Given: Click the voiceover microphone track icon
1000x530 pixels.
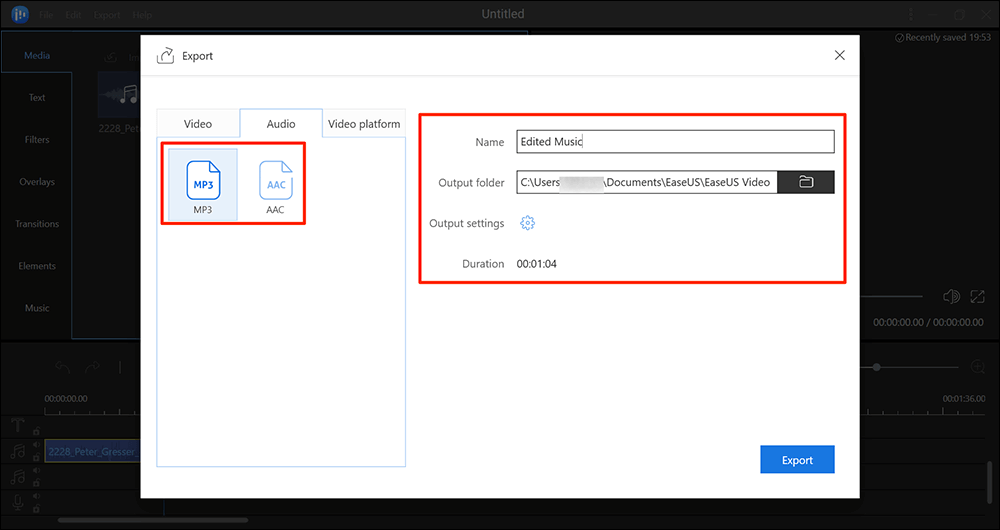Looking at the screenshot, I should click(17, 501).
